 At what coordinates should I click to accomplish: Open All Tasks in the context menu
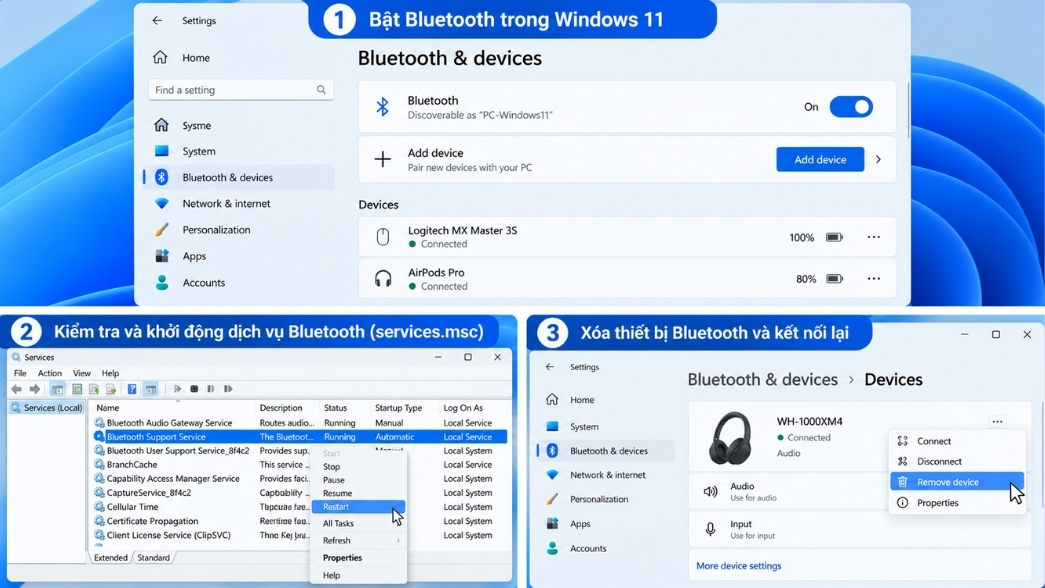click(359, 523)
